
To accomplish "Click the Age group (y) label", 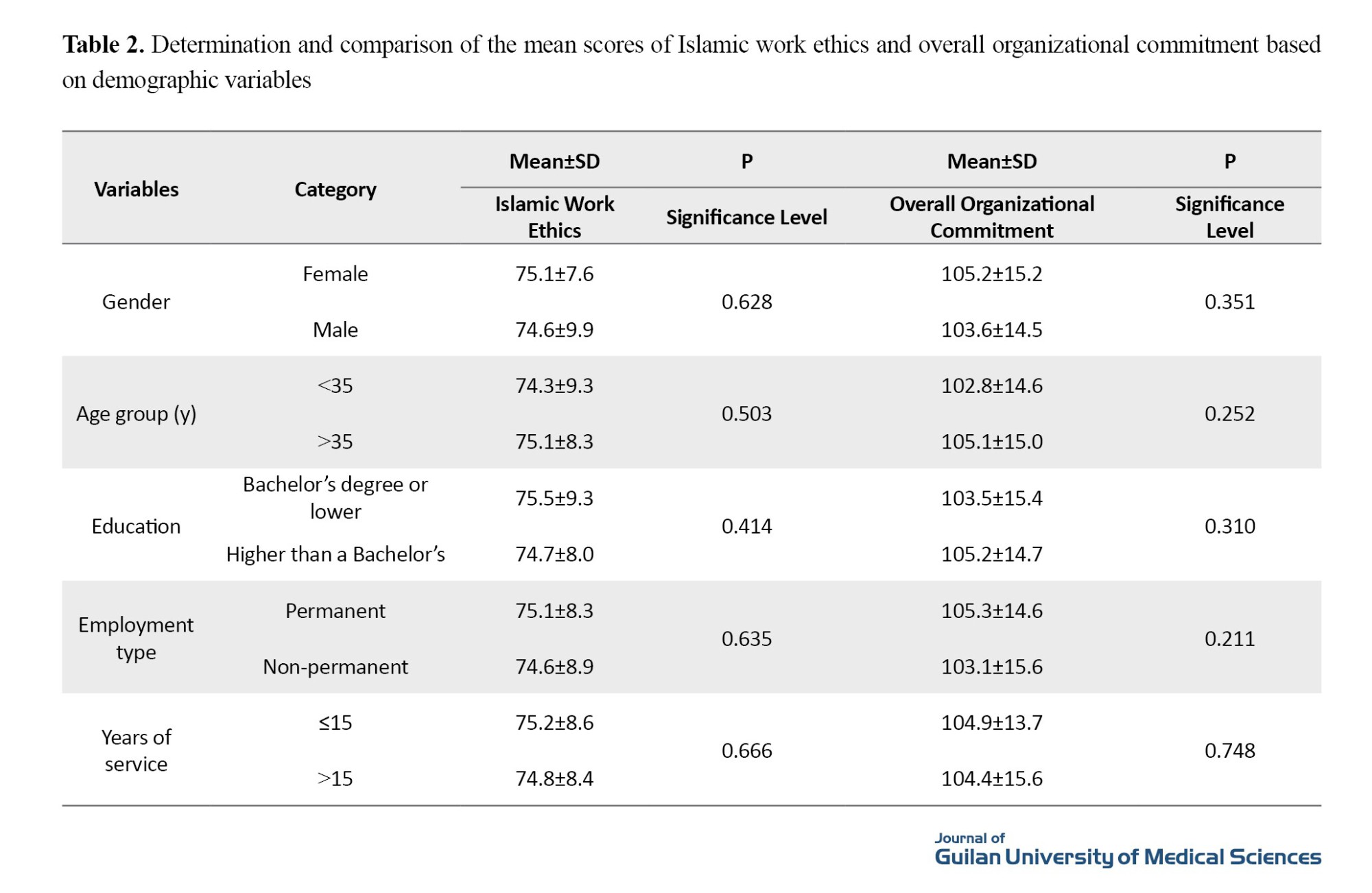I will (x=136, y=414).
